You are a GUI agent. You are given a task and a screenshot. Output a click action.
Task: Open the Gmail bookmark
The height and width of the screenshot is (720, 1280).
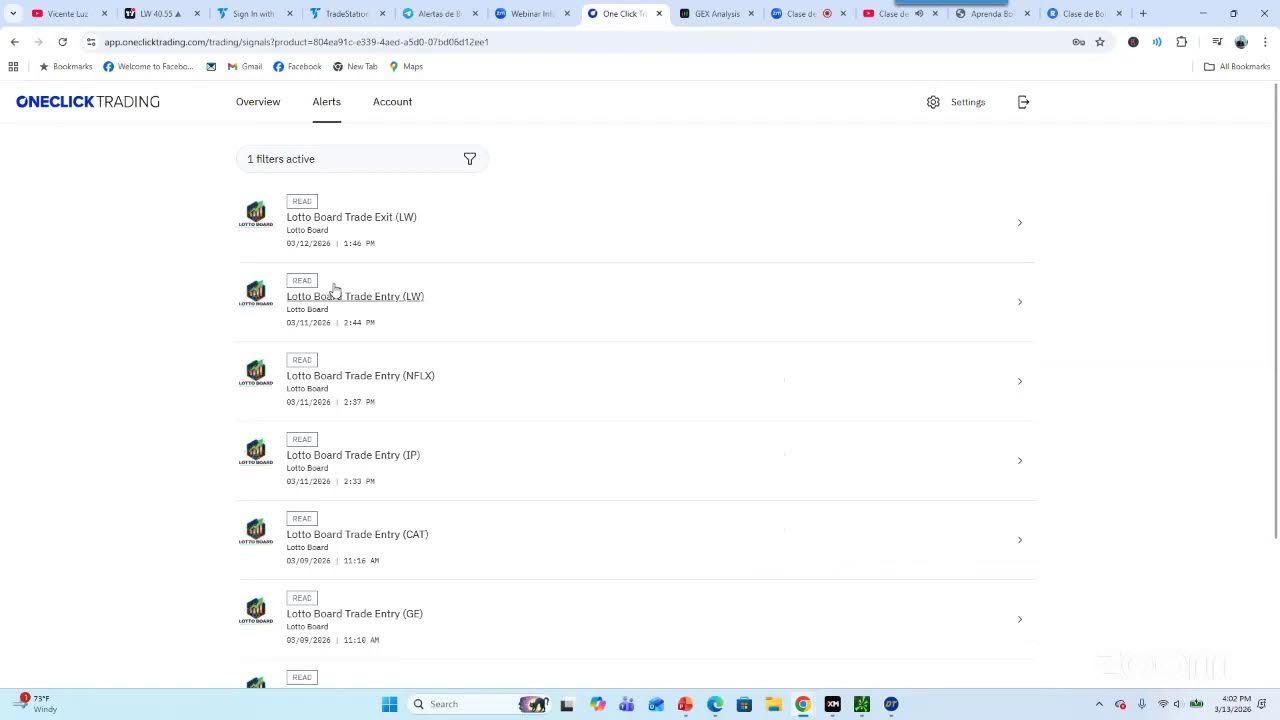[x=244, y=66]
